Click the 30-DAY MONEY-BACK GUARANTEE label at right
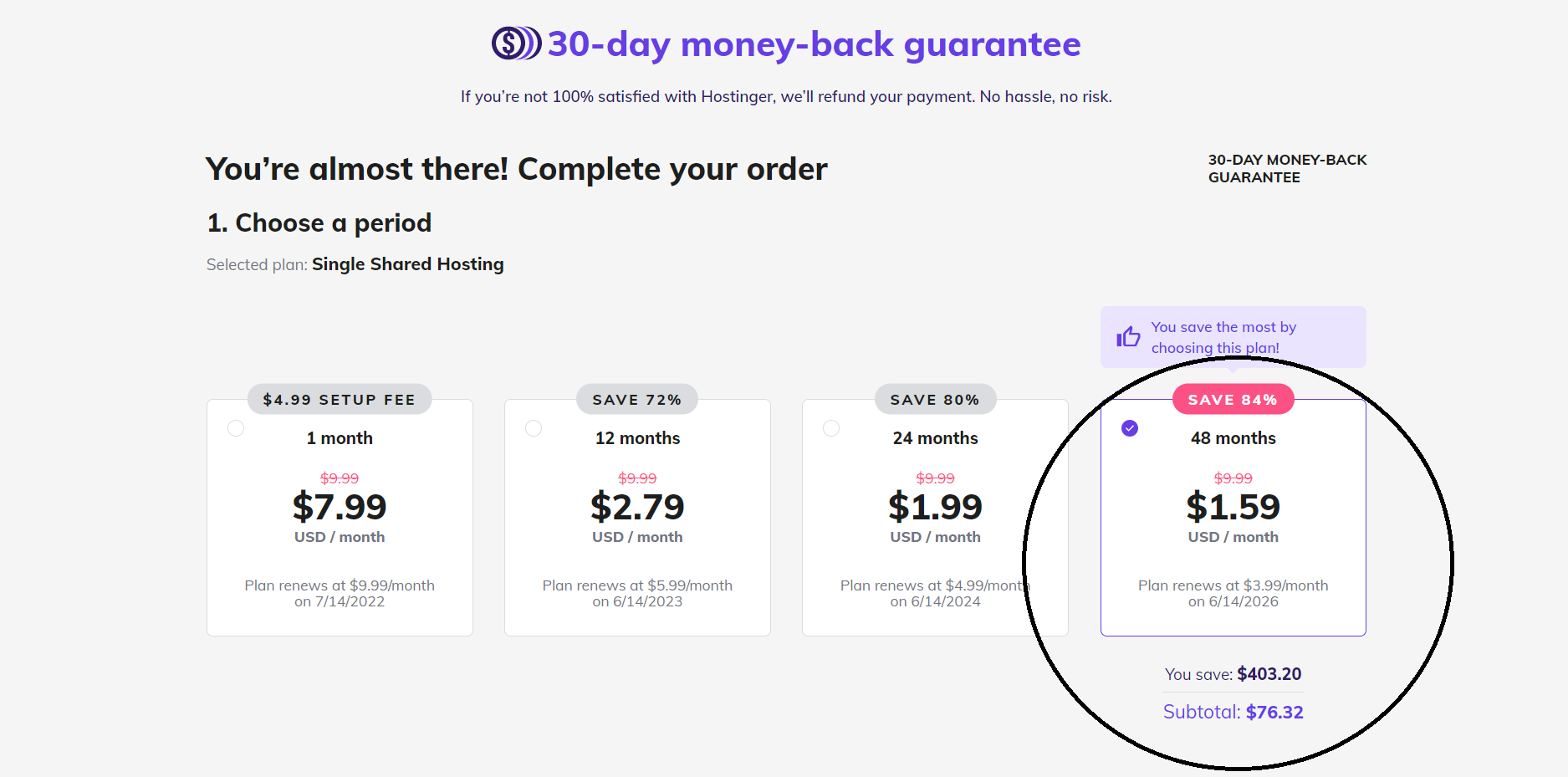Image resolution: width=1568 pixels, height=777 pixels. click(1287, 168)
